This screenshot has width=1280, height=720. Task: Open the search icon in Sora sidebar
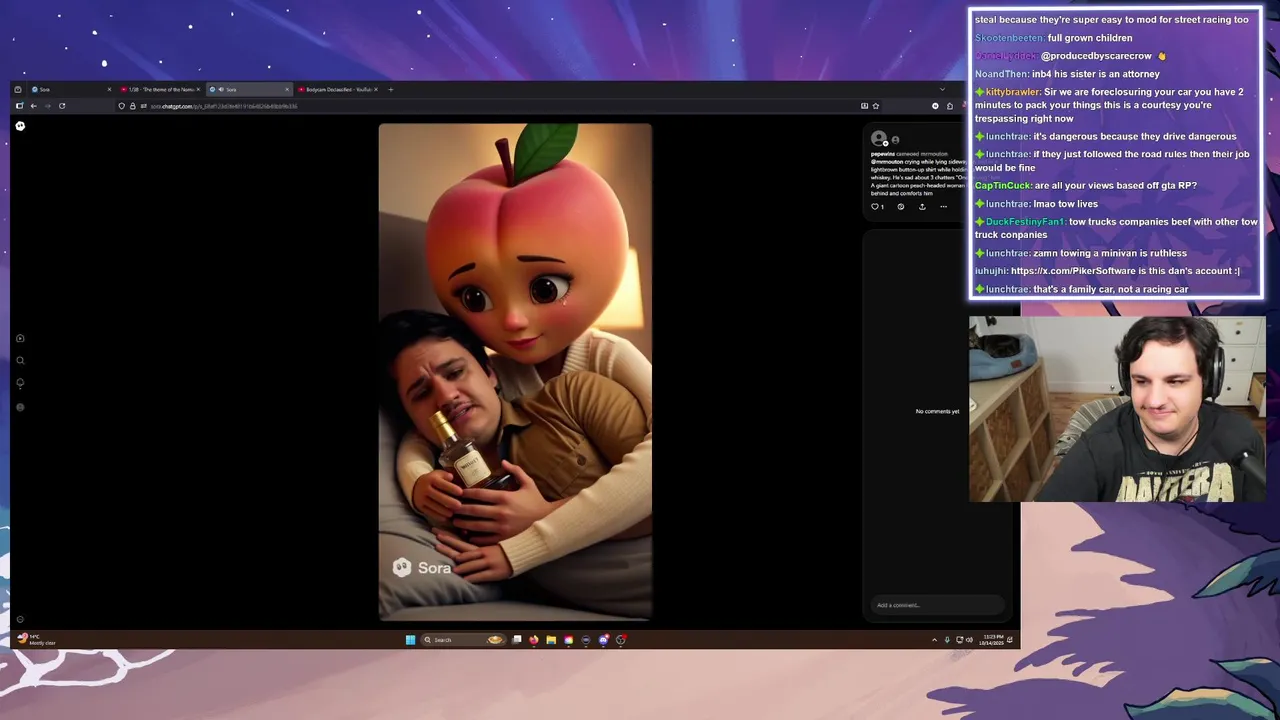(20, 361)
